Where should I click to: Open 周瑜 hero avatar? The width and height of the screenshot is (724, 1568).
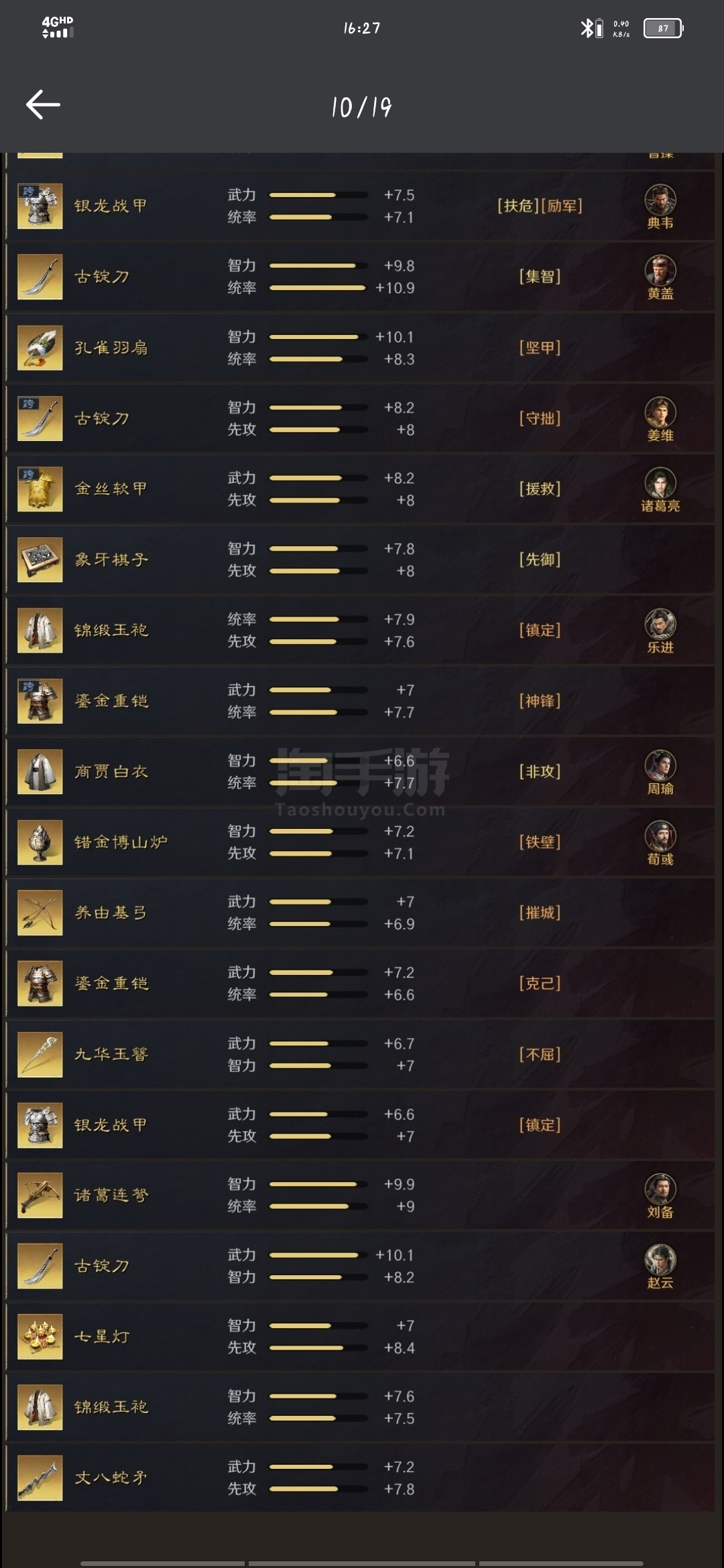pos(660,765)
